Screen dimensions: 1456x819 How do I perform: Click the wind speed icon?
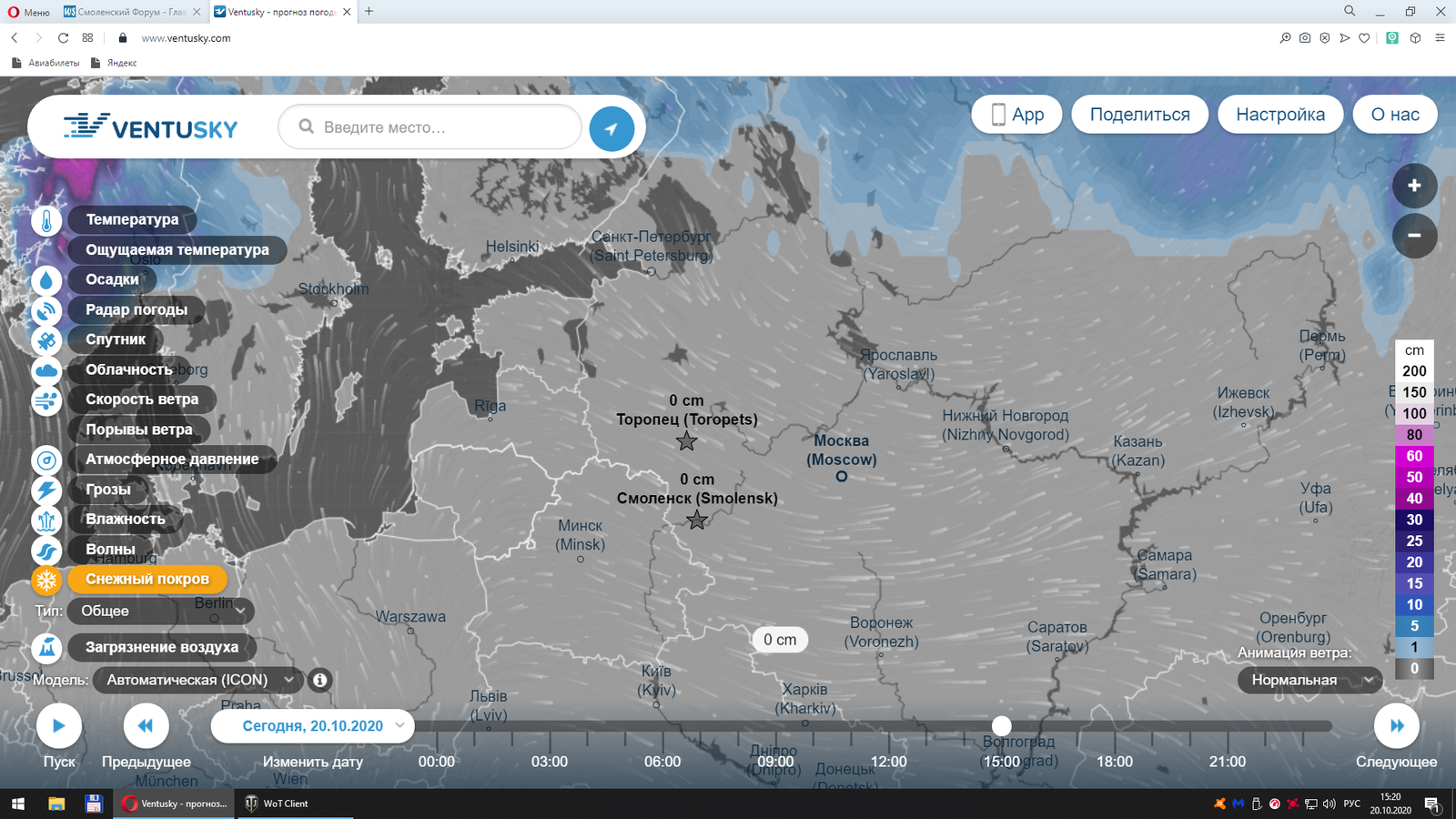(46, 400)
